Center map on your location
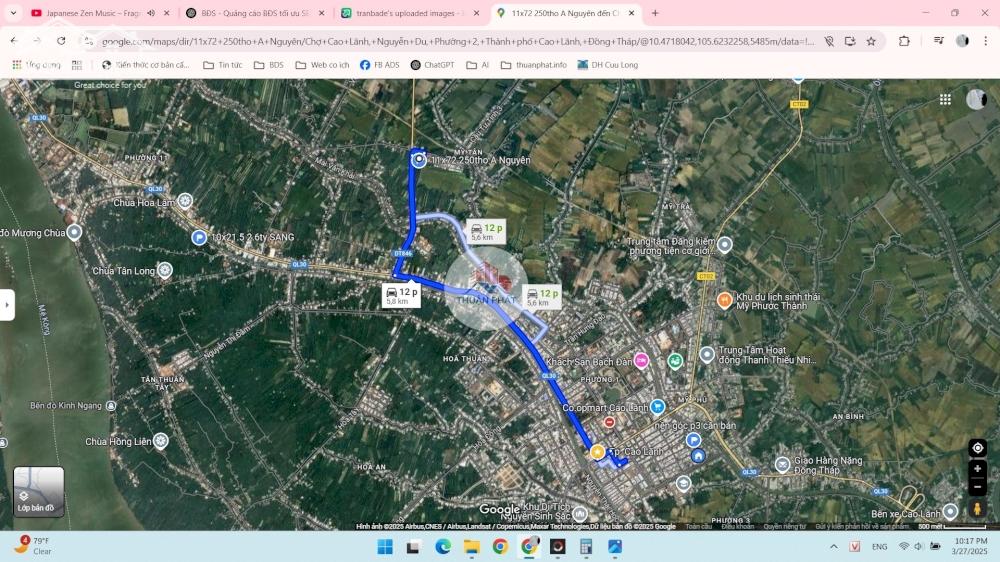1000x562 pixels. click(x=977, y=448)
